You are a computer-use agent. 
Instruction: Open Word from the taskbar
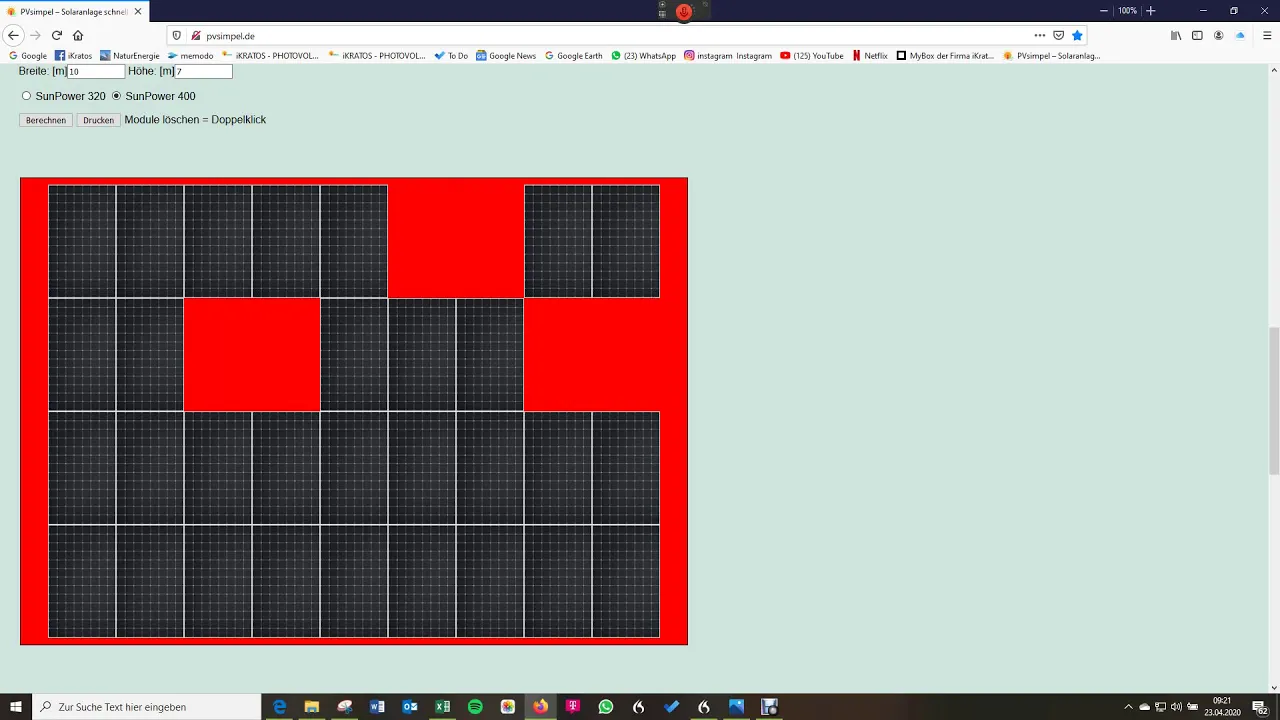[377, 706]
